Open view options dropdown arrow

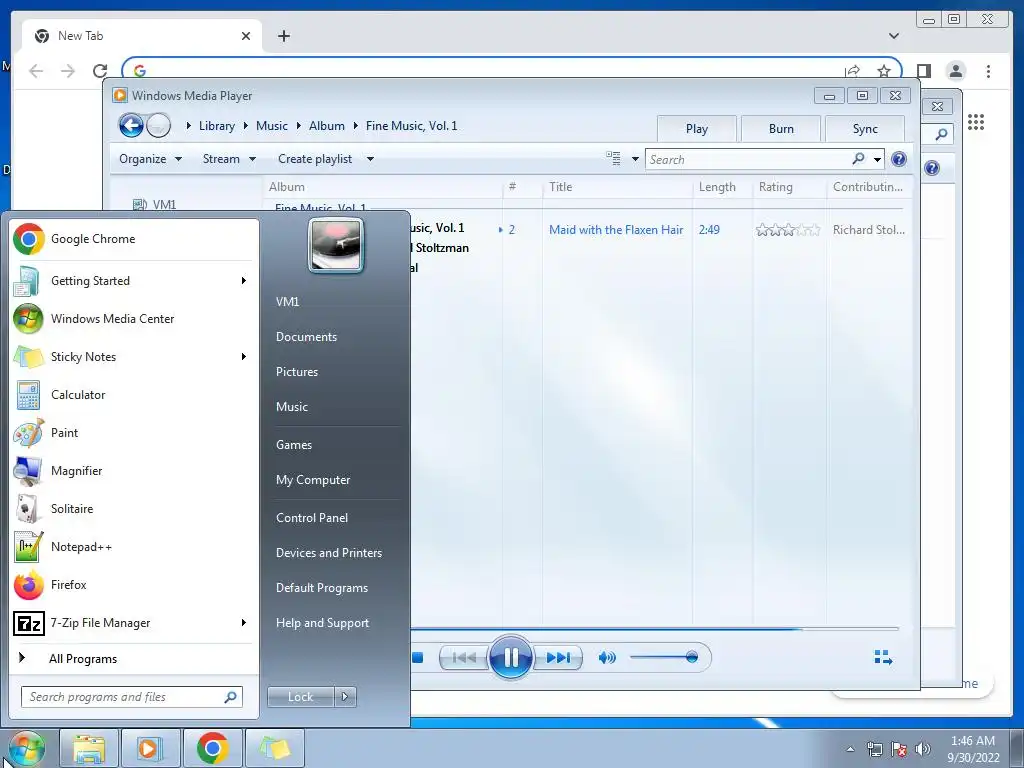[x=635, y=159]
